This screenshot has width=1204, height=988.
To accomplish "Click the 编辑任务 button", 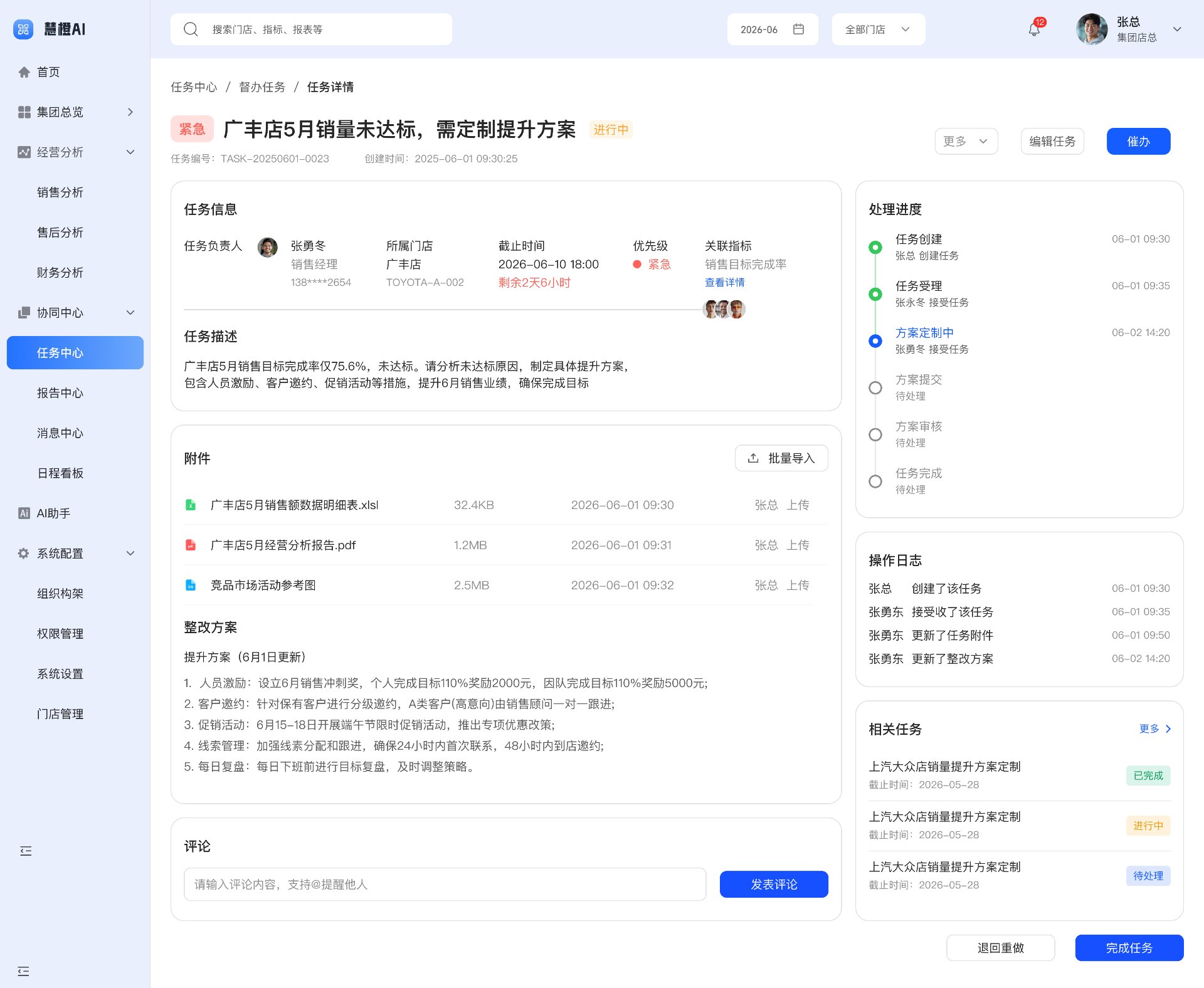I will click(1052, 141).
